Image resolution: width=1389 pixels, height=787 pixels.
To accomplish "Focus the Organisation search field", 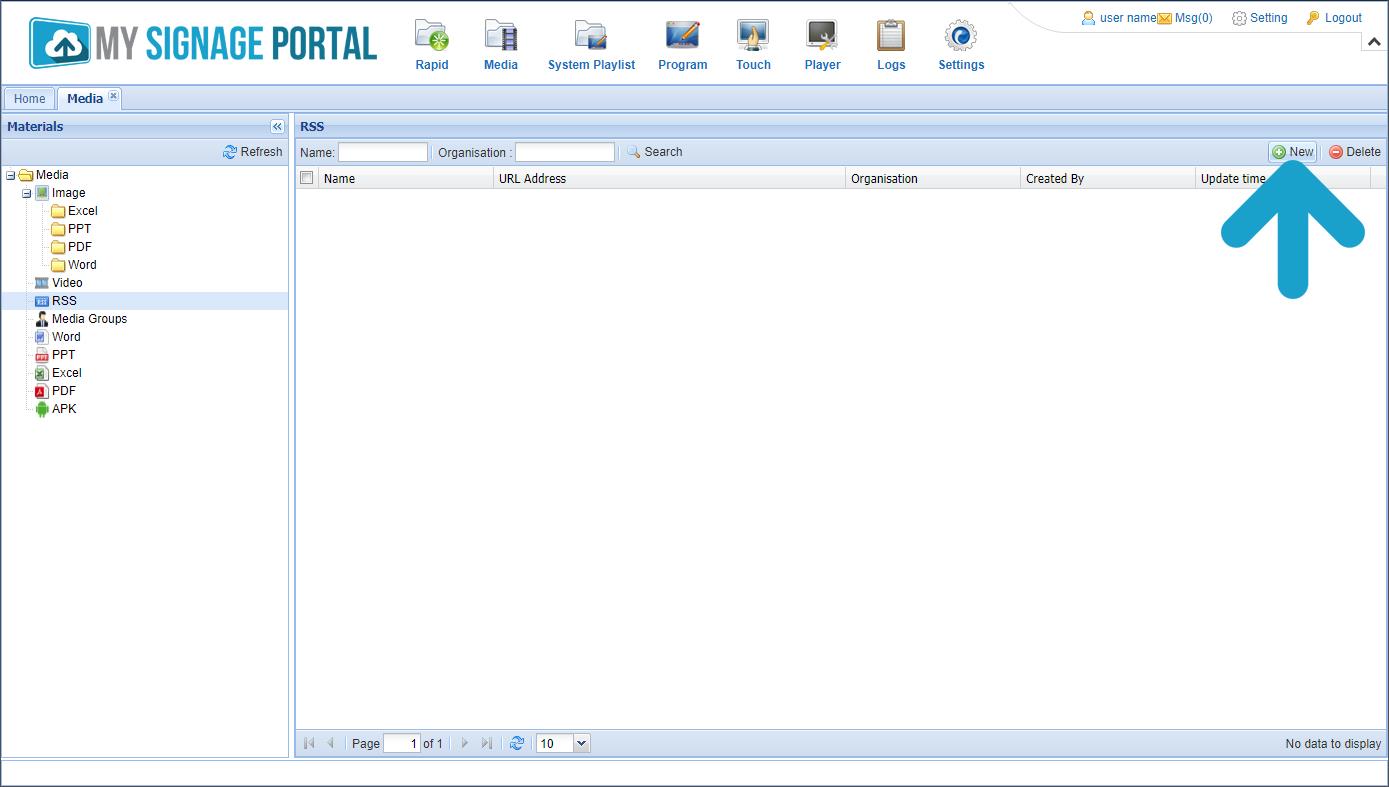I will coord(565,152).
